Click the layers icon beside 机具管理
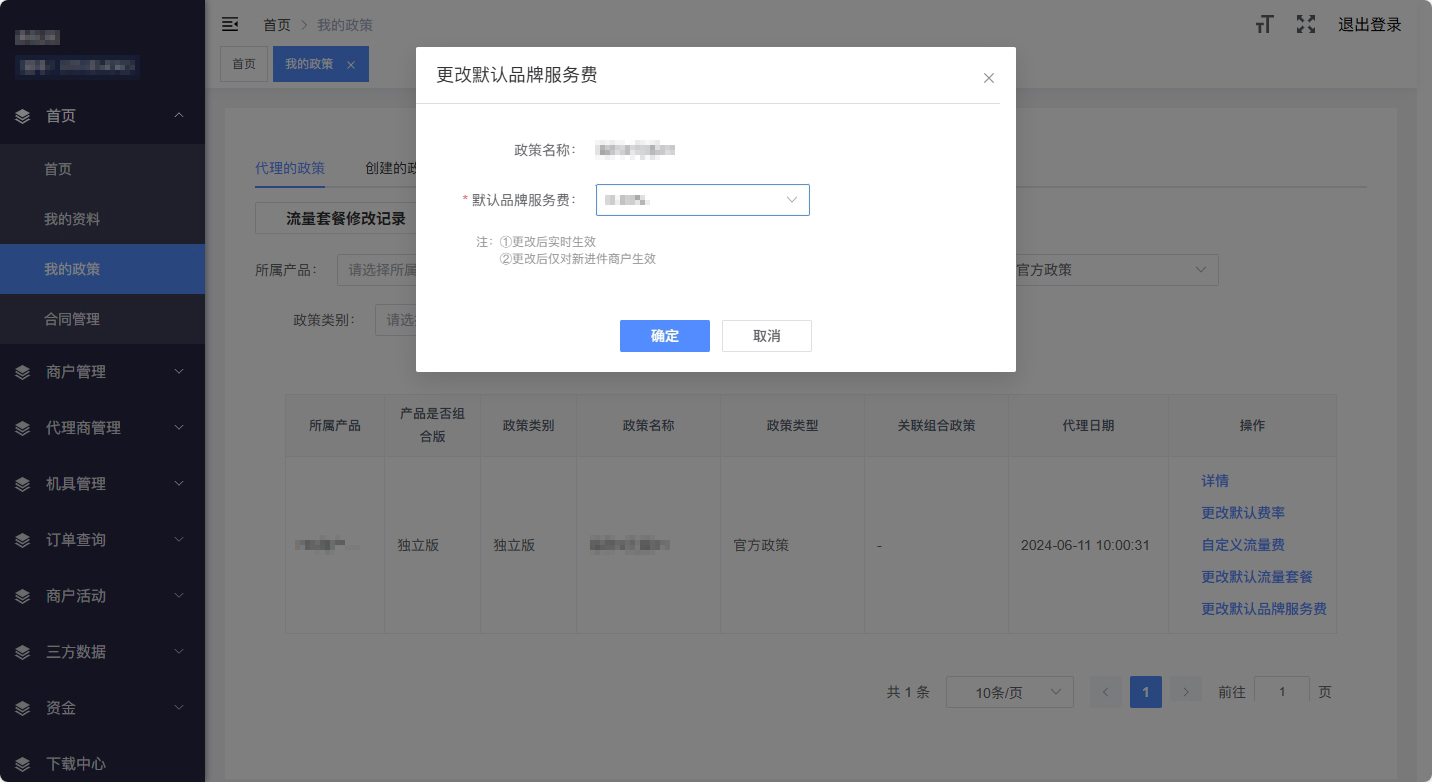This screenshot has height=782, width=1432. 23,484
